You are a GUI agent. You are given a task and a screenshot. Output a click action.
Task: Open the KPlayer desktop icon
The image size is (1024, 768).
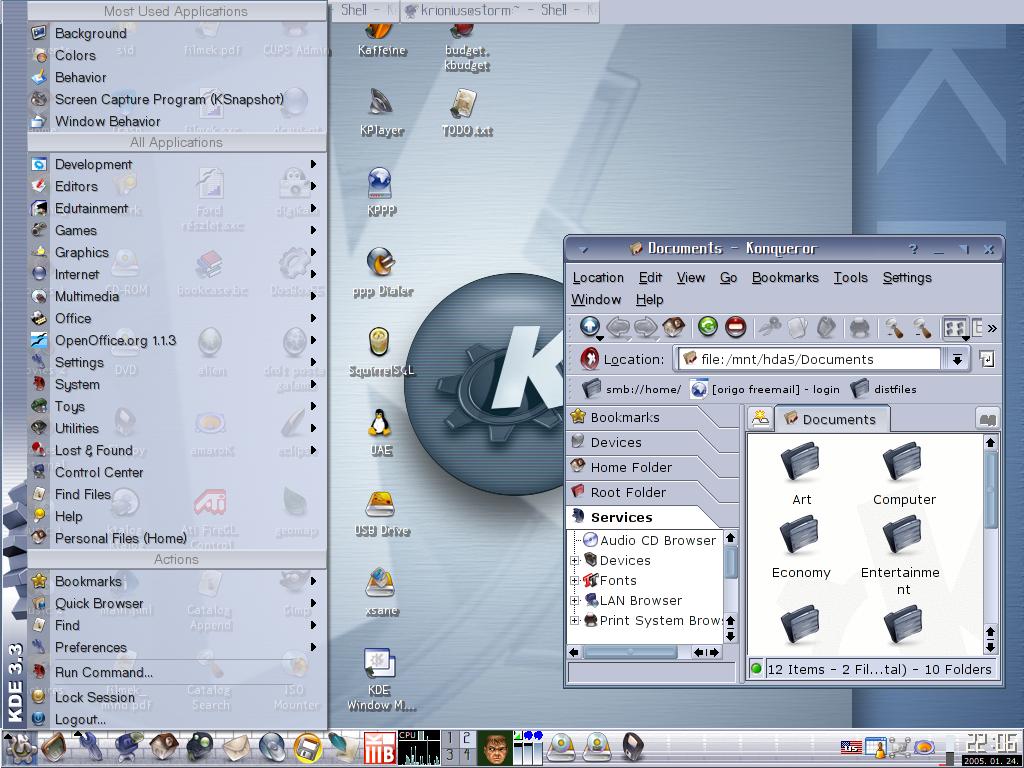[381, 112]
